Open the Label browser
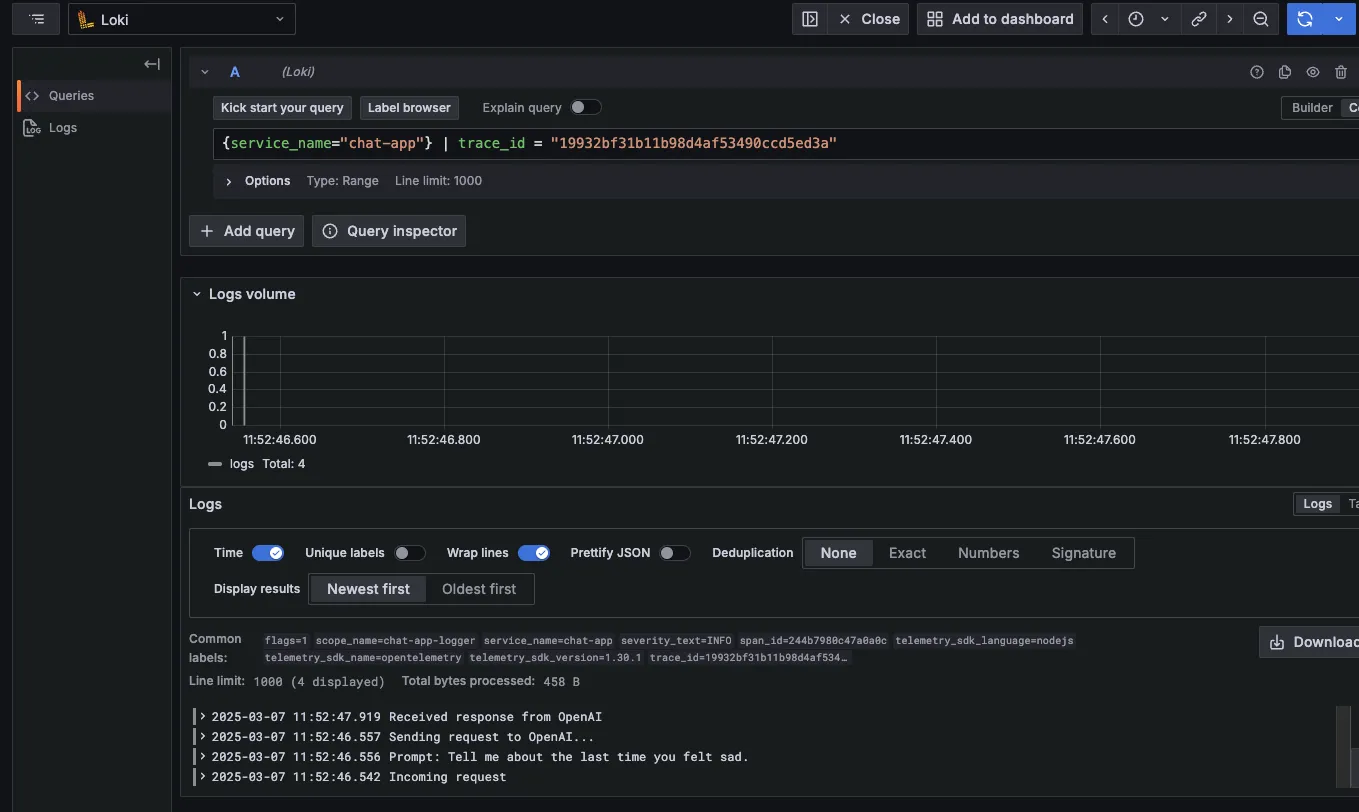 (x=409, y=107)
